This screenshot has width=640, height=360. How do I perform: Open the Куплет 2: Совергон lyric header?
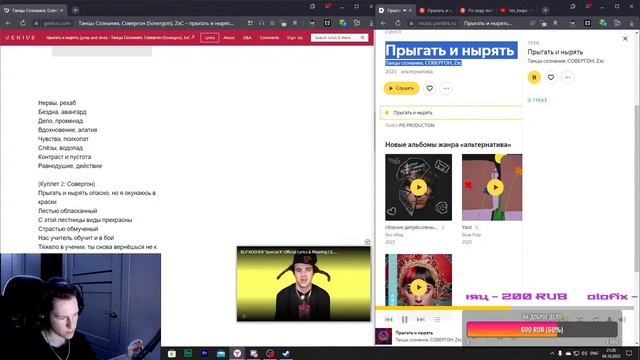tap(67, 184)
